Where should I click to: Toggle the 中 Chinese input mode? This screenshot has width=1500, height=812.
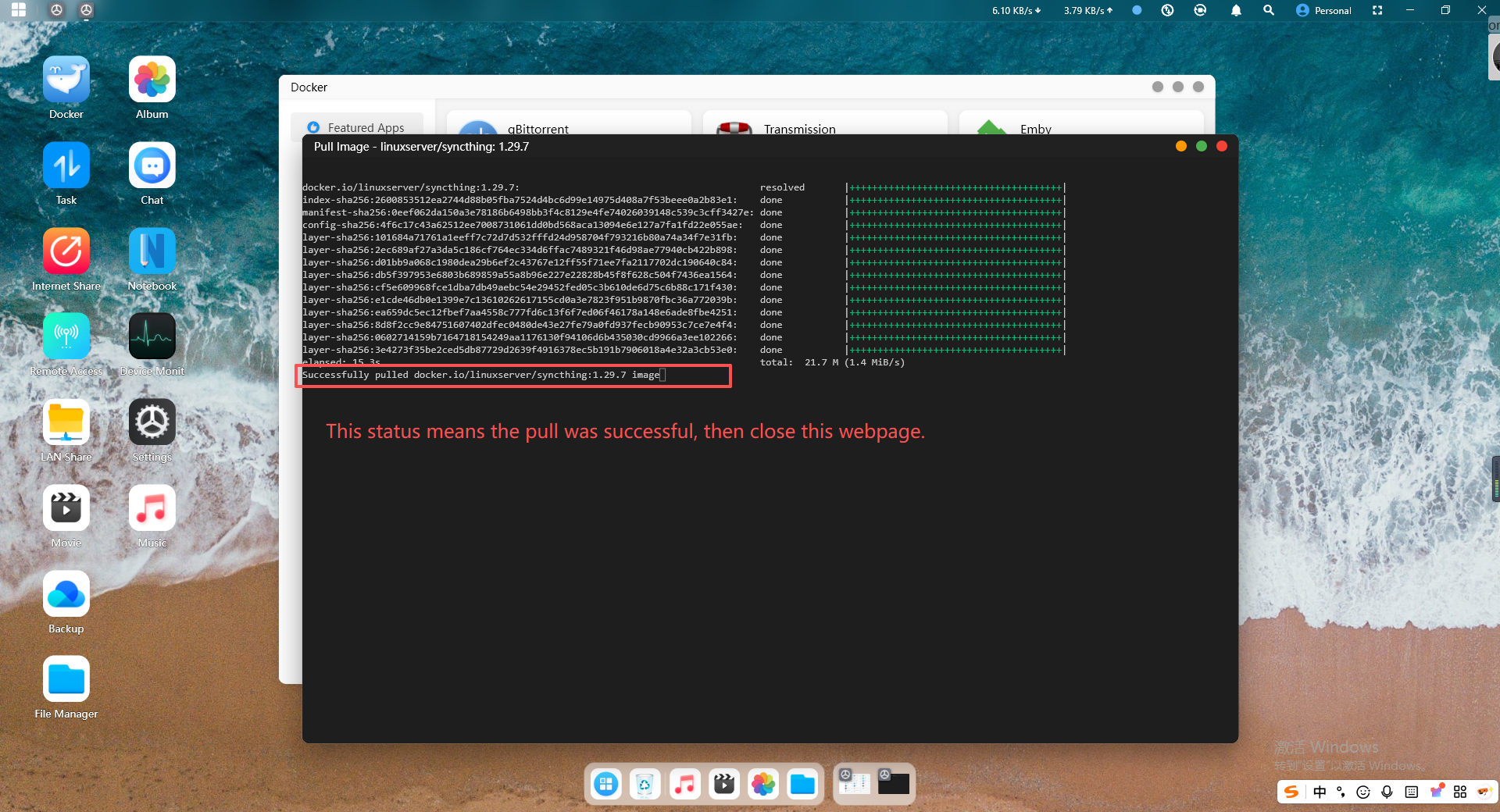1320,792
